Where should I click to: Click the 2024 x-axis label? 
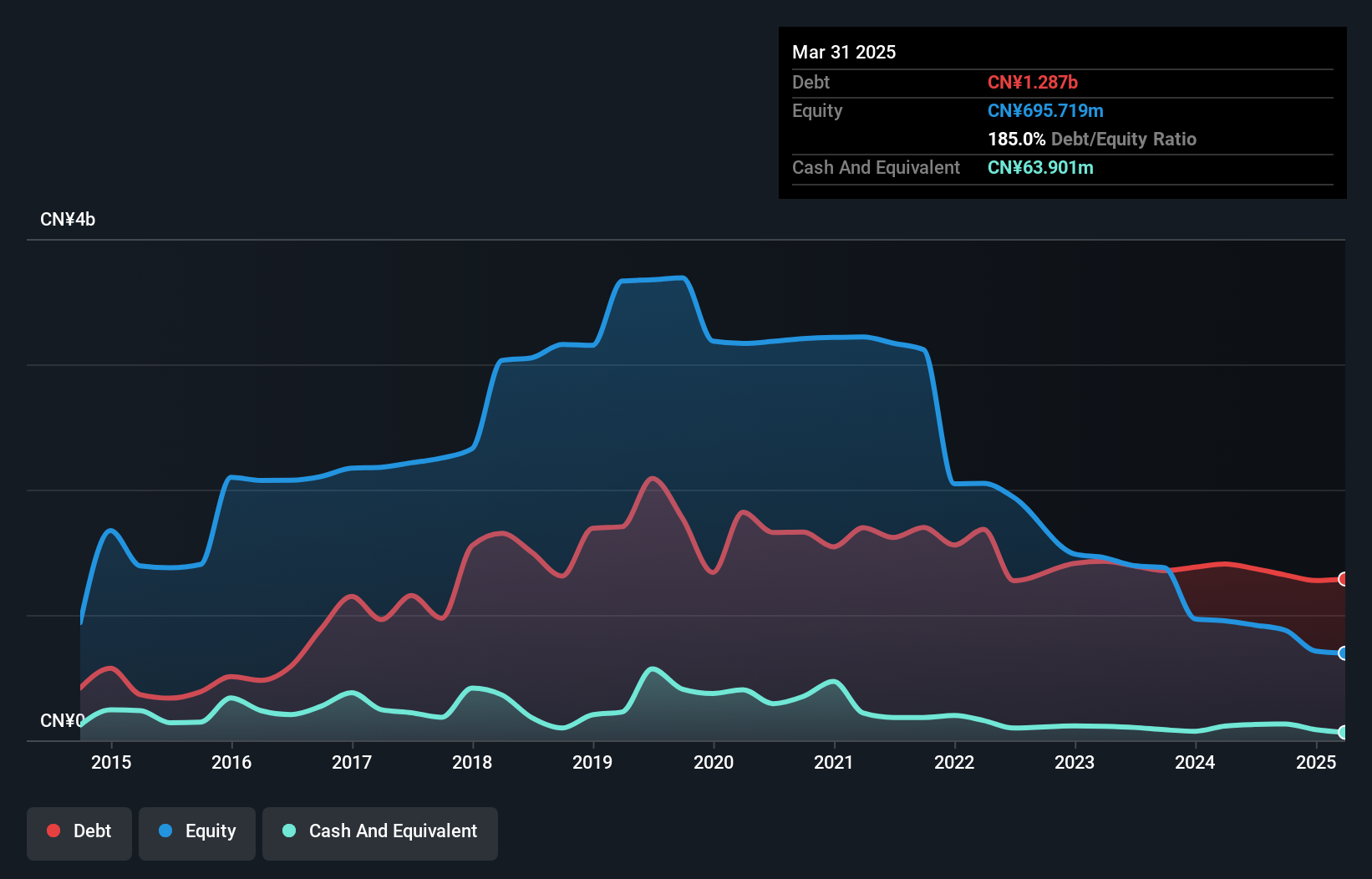(1195, 762)
